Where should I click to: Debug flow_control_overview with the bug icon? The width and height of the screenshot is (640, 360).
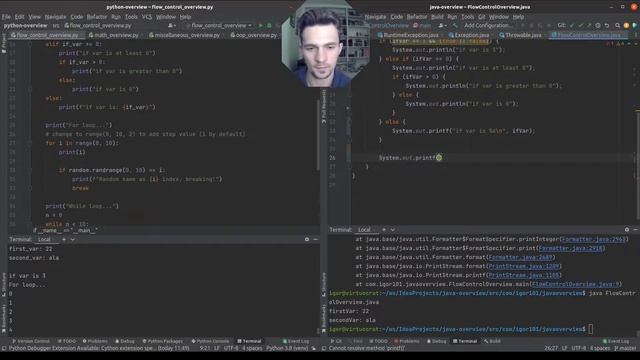point(269,25)
